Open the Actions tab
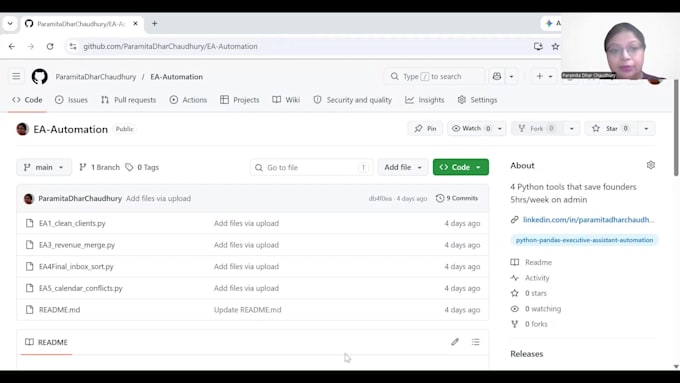 point(188,100)
